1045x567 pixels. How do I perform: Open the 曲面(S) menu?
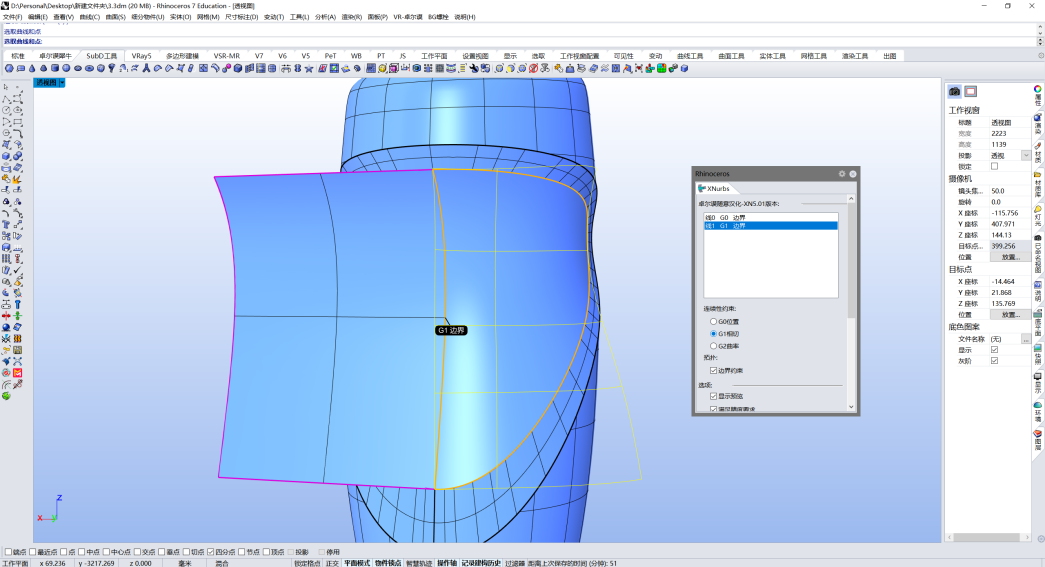click(115, 17)
